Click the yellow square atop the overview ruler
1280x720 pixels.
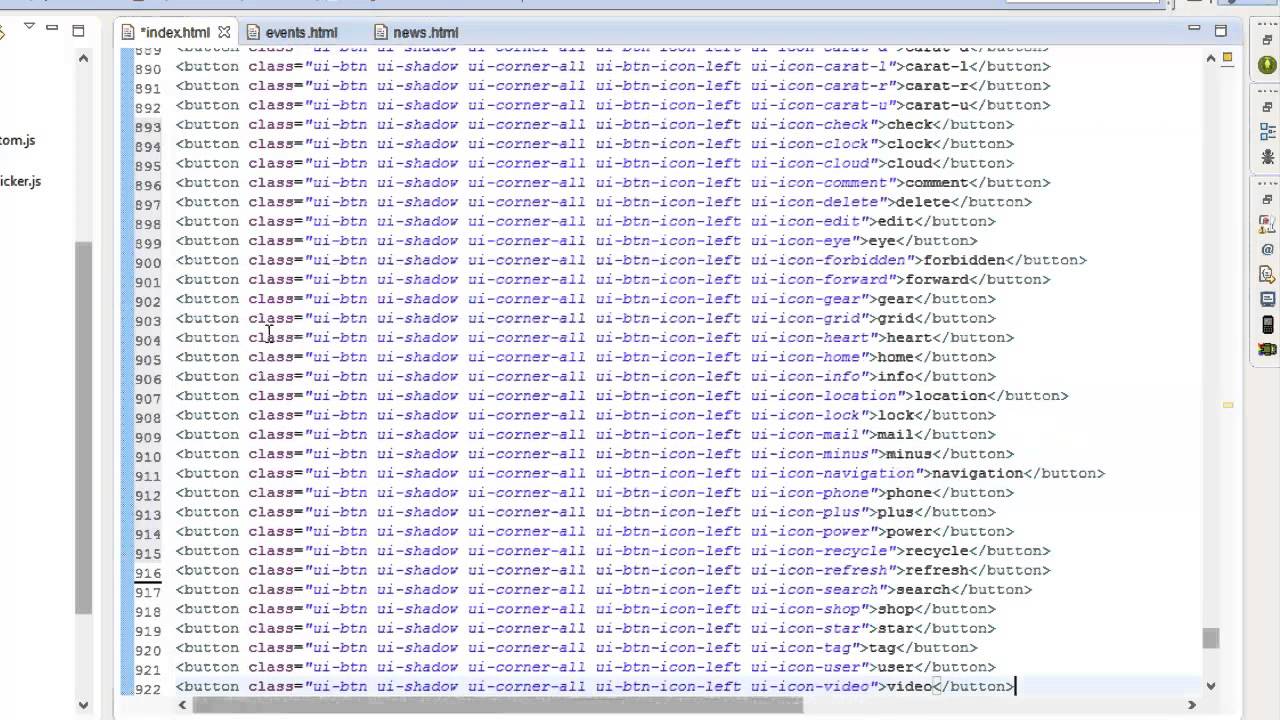tap(1228, 56)
